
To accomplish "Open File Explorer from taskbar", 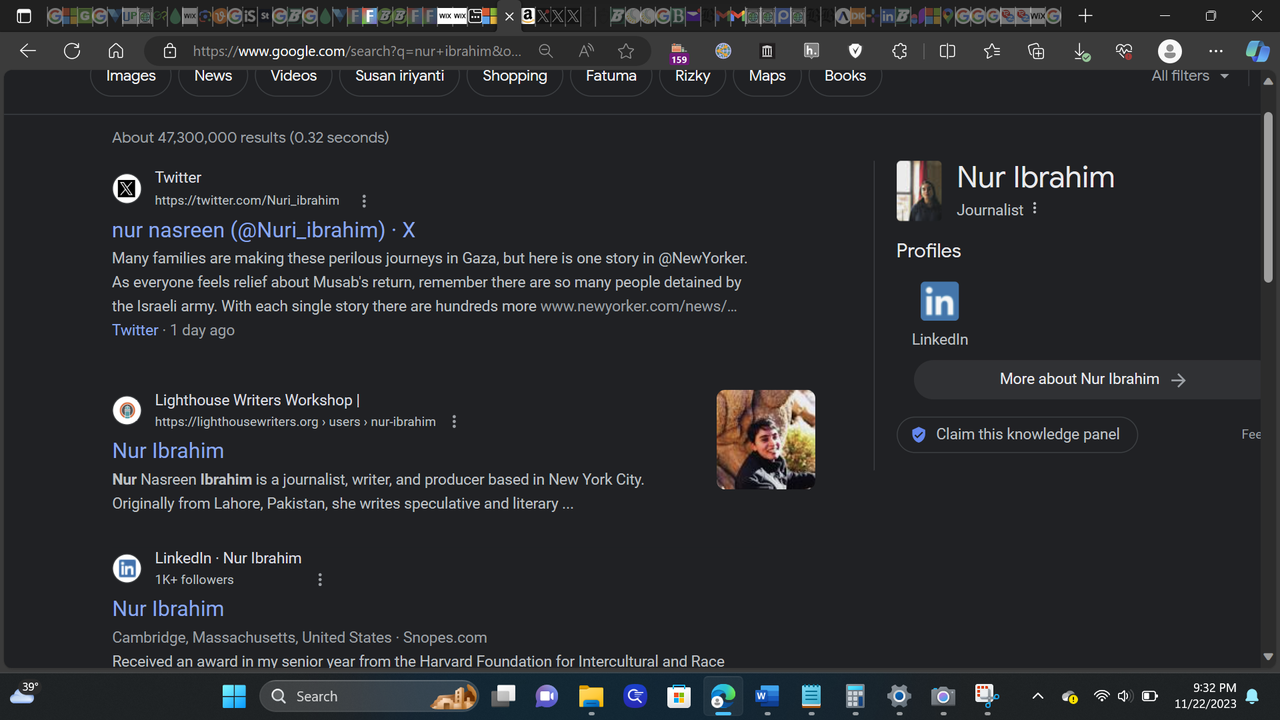I will pyautogui.click(x=591, y=696).
